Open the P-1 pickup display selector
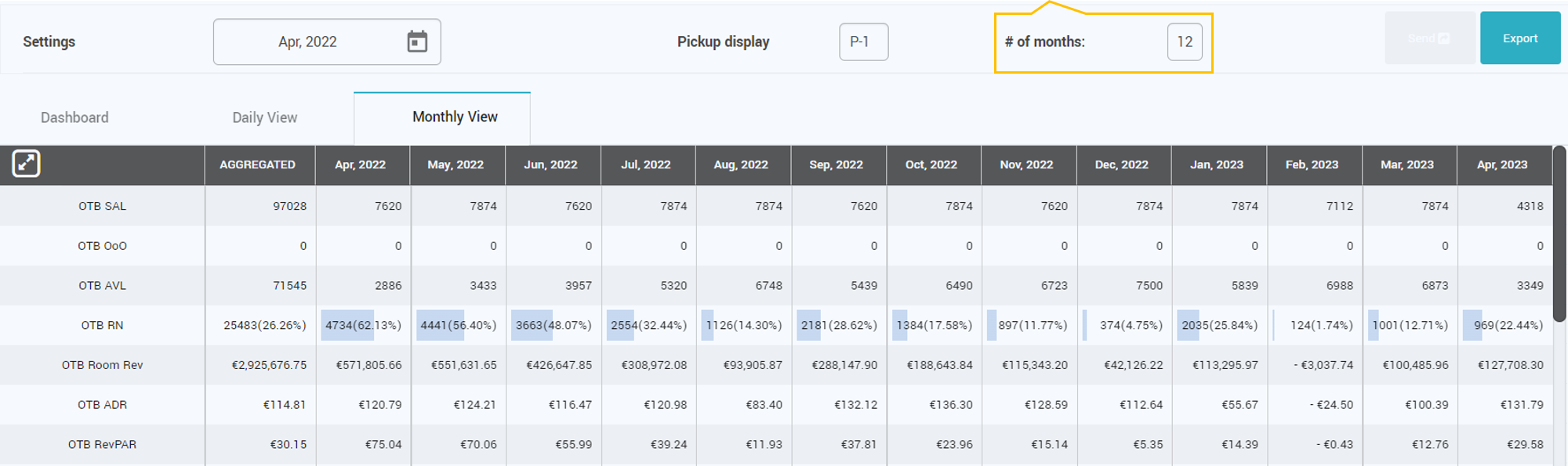 point(863,42)
